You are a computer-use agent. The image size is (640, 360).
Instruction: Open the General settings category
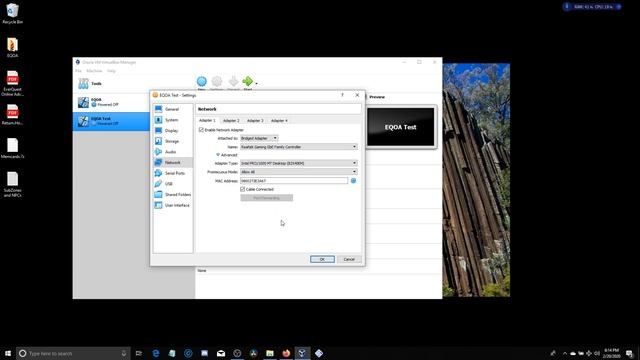[172, 109]
